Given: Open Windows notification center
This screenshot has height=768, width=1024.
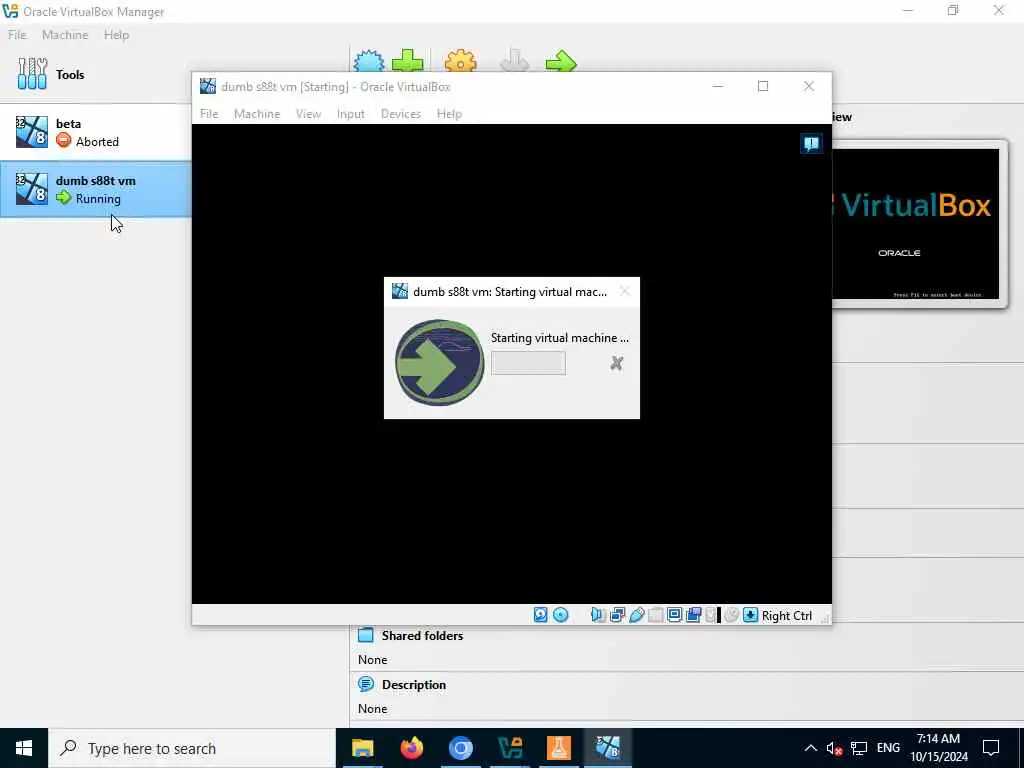Looking at the screenshot, I should [991, 748].
